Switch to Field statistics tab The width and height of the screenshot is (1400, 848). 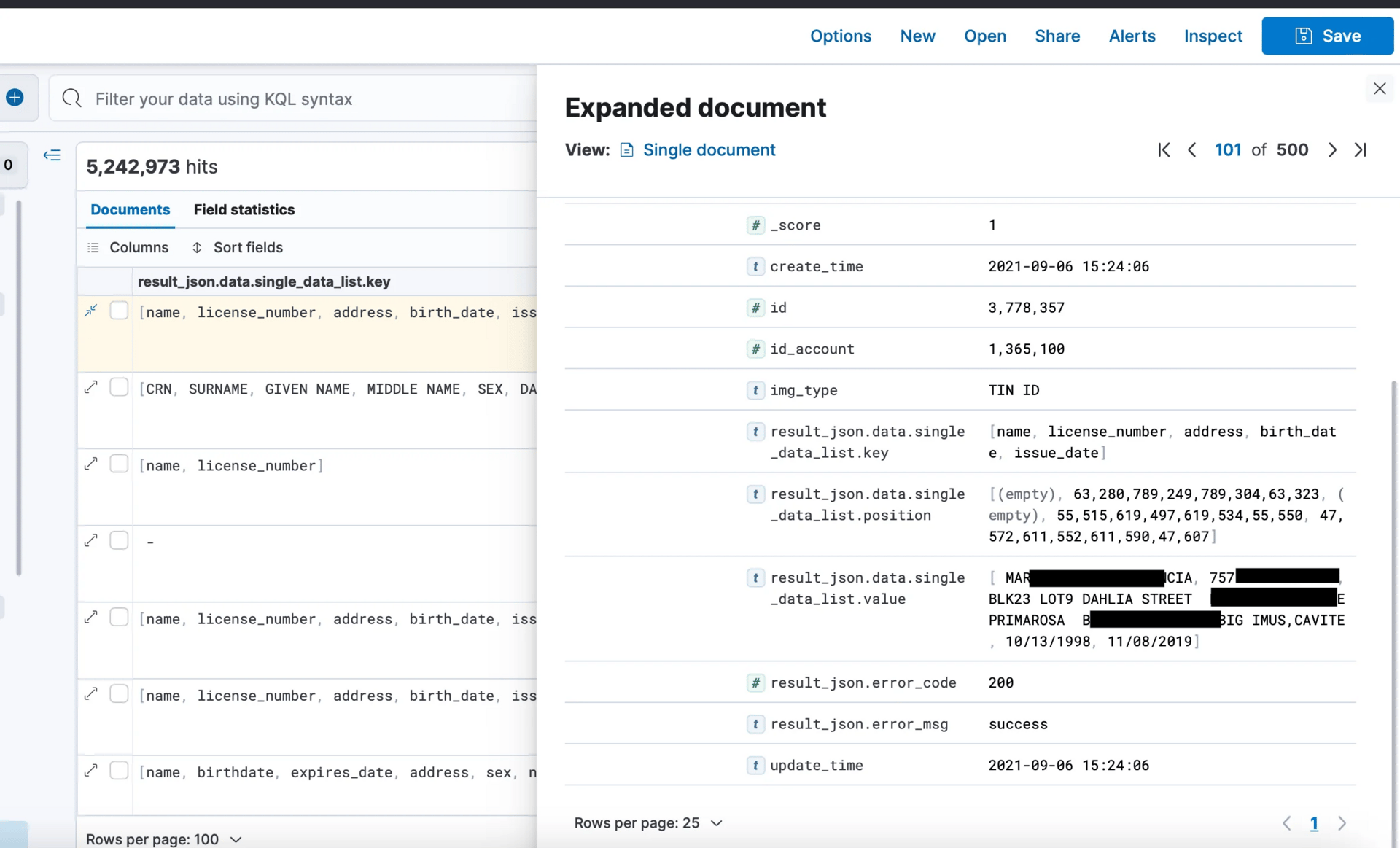pos(244,210)
